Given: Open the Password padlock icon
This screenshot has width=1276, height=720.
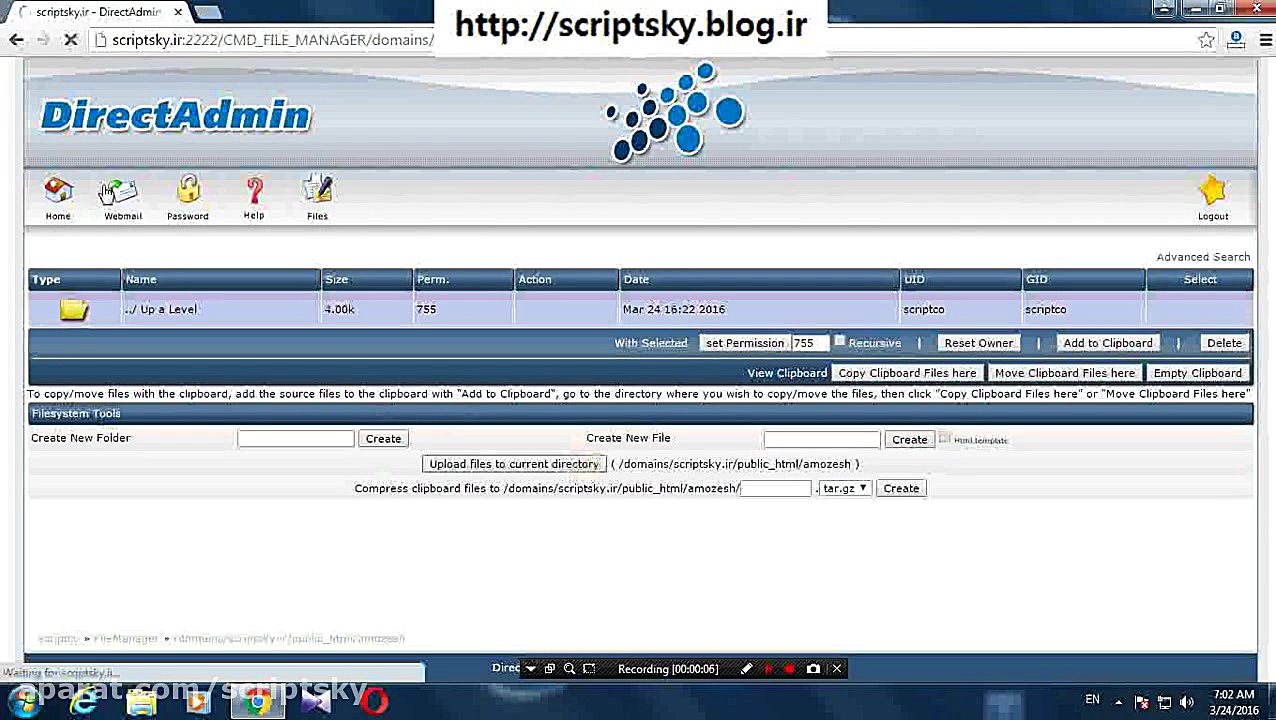Looking at the screenshot, I should (x=188, y=190).
